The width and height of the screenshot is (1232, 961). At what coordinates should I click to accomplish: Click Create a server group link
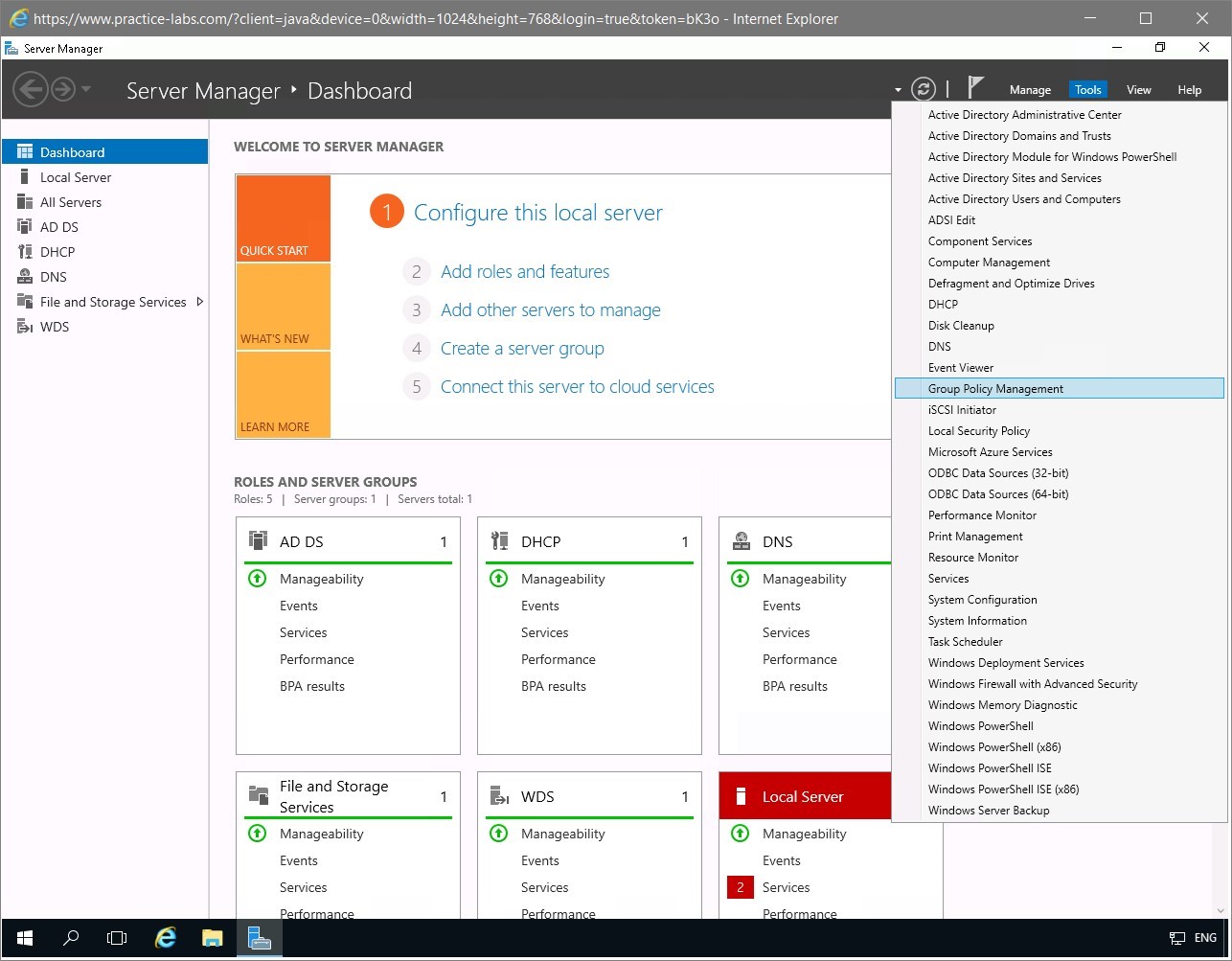click(x=522, y=349)
